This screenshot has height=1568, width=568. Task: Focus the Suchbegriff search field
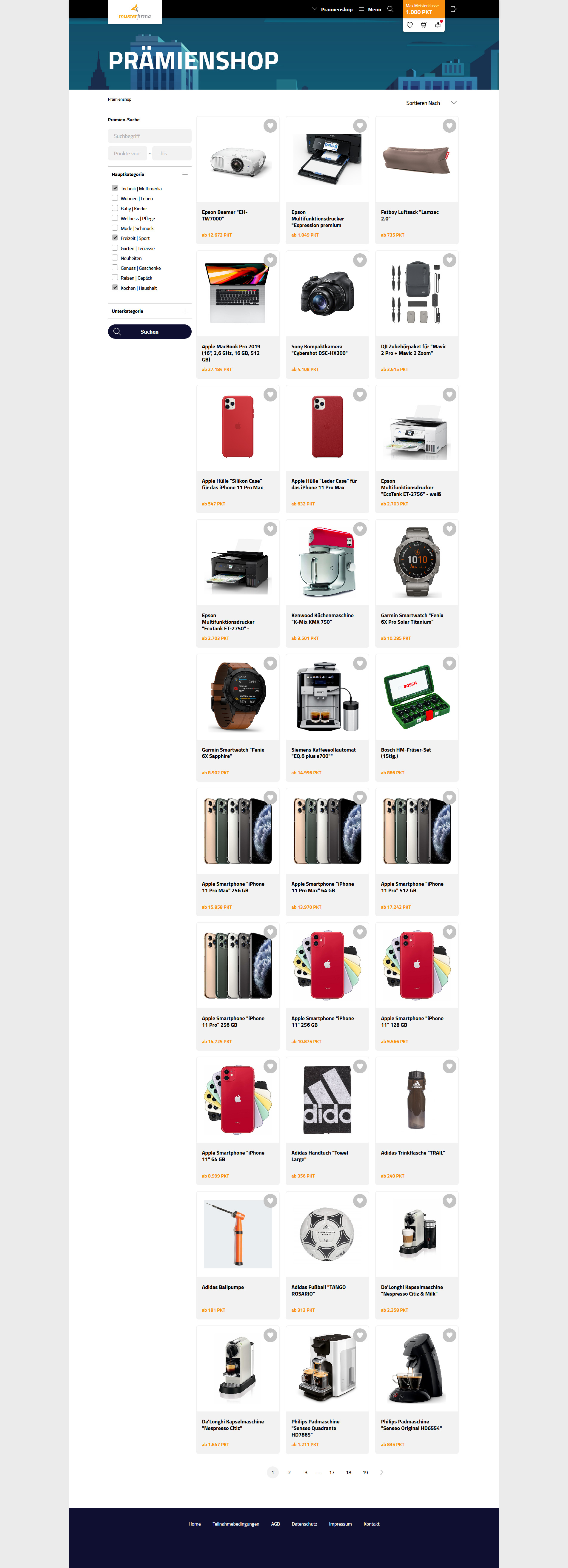click(x=150, y=136)
